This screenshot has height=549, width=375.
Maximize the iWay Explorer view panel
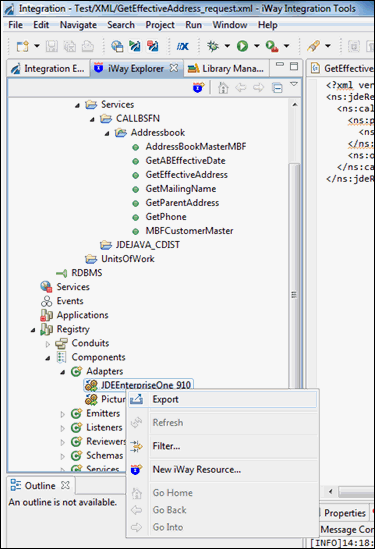coord(294,66)
